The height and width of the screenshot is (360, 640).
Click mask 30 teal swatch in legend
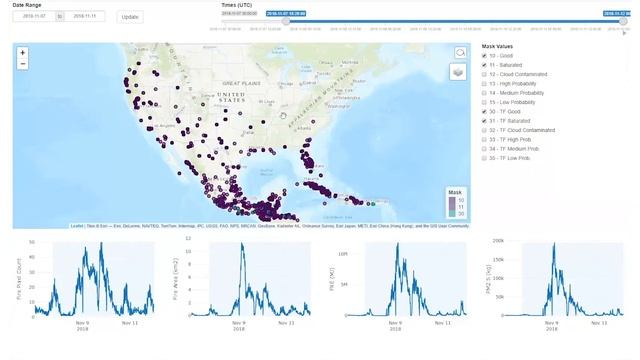pyautogui.click(x=452, y=213)
